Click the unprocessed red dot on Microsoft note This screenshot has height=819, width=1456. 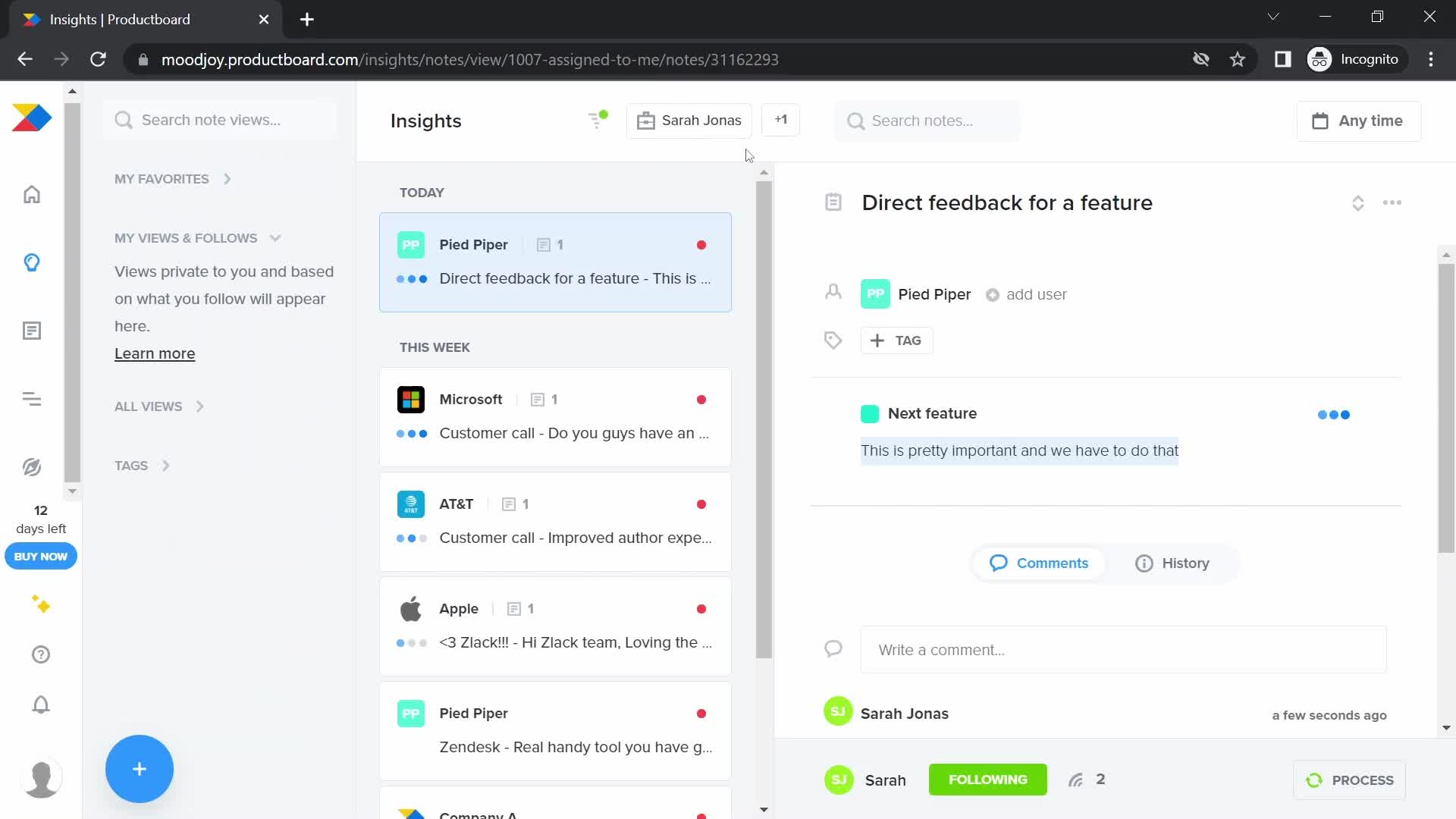[701, 400]
